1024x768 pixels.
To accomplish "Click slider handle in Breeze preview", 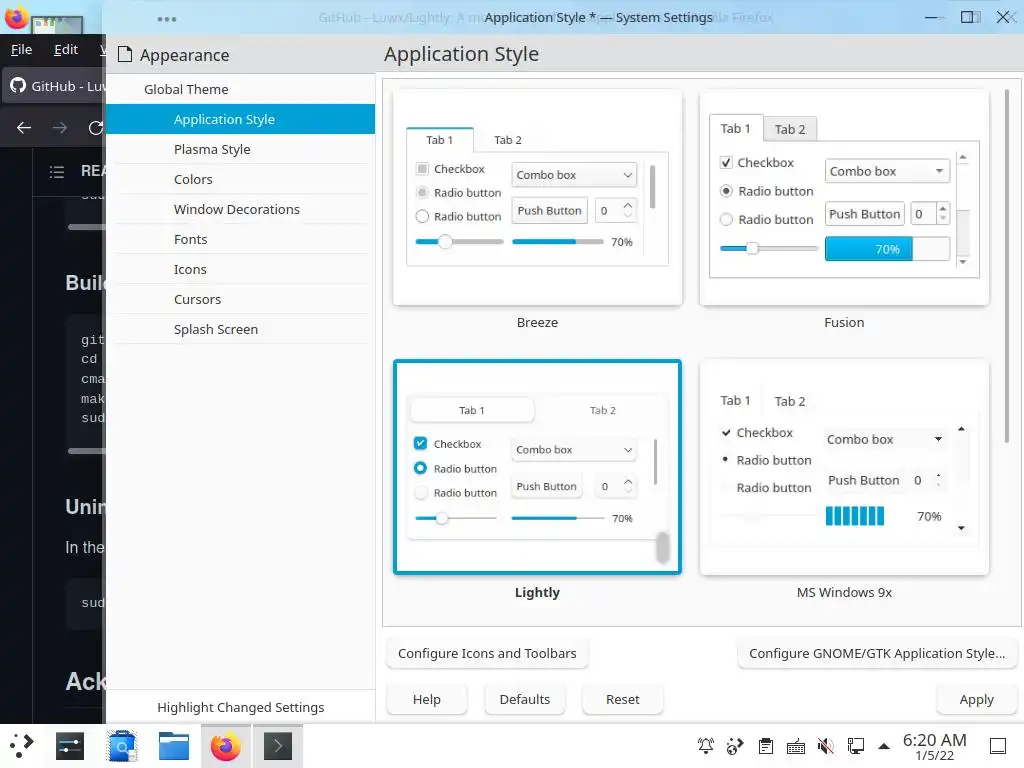I will click(445, 242).
